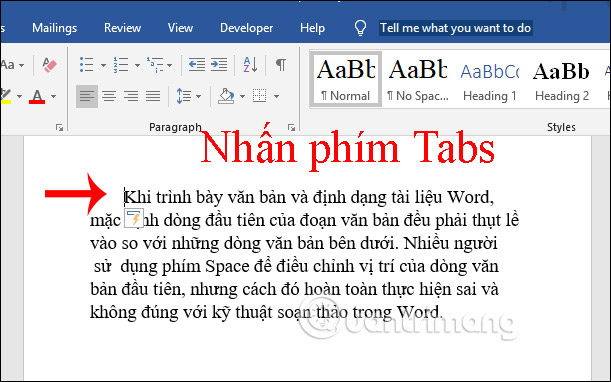The width and height of the screenshot is (611, 382).
Task: Click the Tell me lightbulb icon
Action: tap(360, 28)
